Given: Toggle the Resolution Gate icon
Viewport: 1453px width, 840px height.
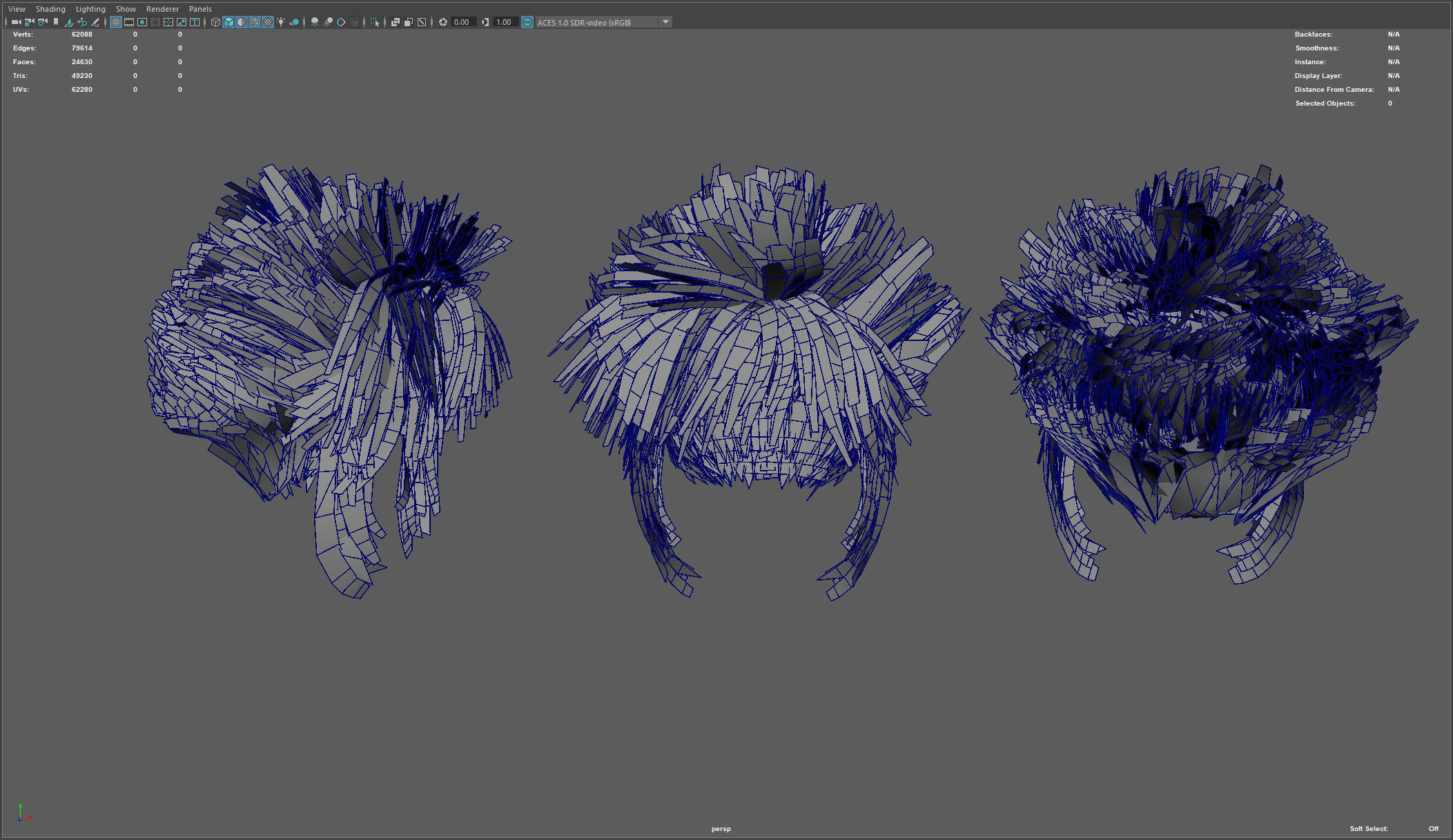Looking at the screenshot, I should [142, 22].
